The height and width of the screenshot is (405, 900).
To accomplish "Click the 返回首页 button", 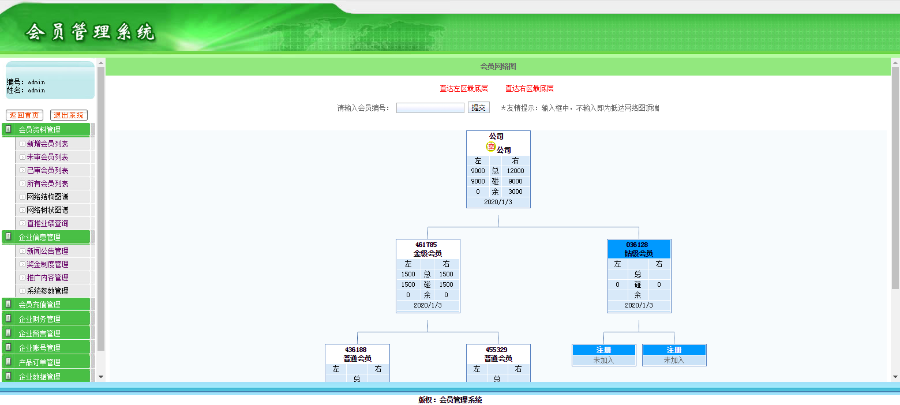I will click(x=25, y=115).
